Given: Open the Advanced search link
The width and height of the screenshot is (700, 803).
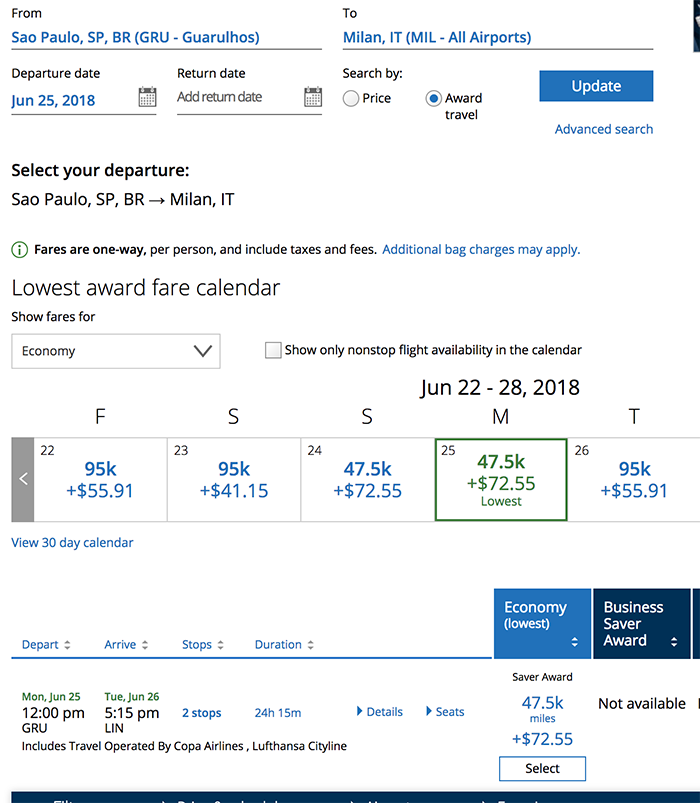Looking at the screenshot, I should point(604,129).
